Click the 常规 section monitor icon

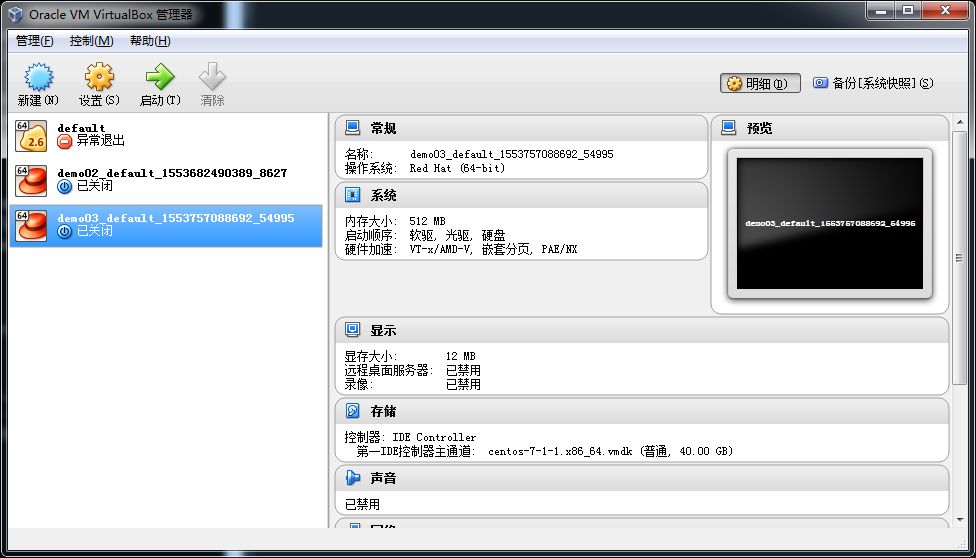coord(352,128)
